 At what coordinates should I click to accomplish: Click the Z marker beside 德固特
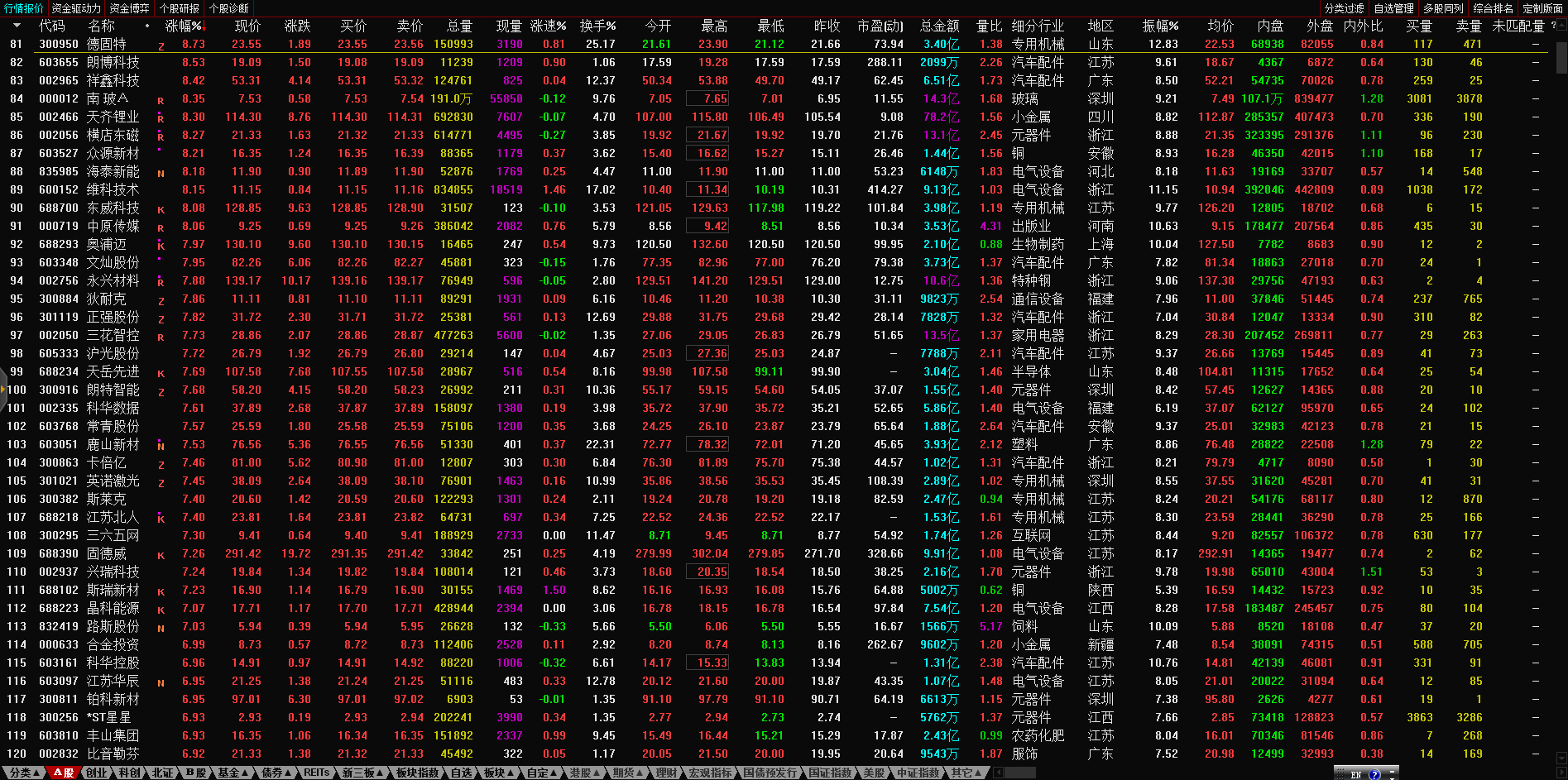161,45
